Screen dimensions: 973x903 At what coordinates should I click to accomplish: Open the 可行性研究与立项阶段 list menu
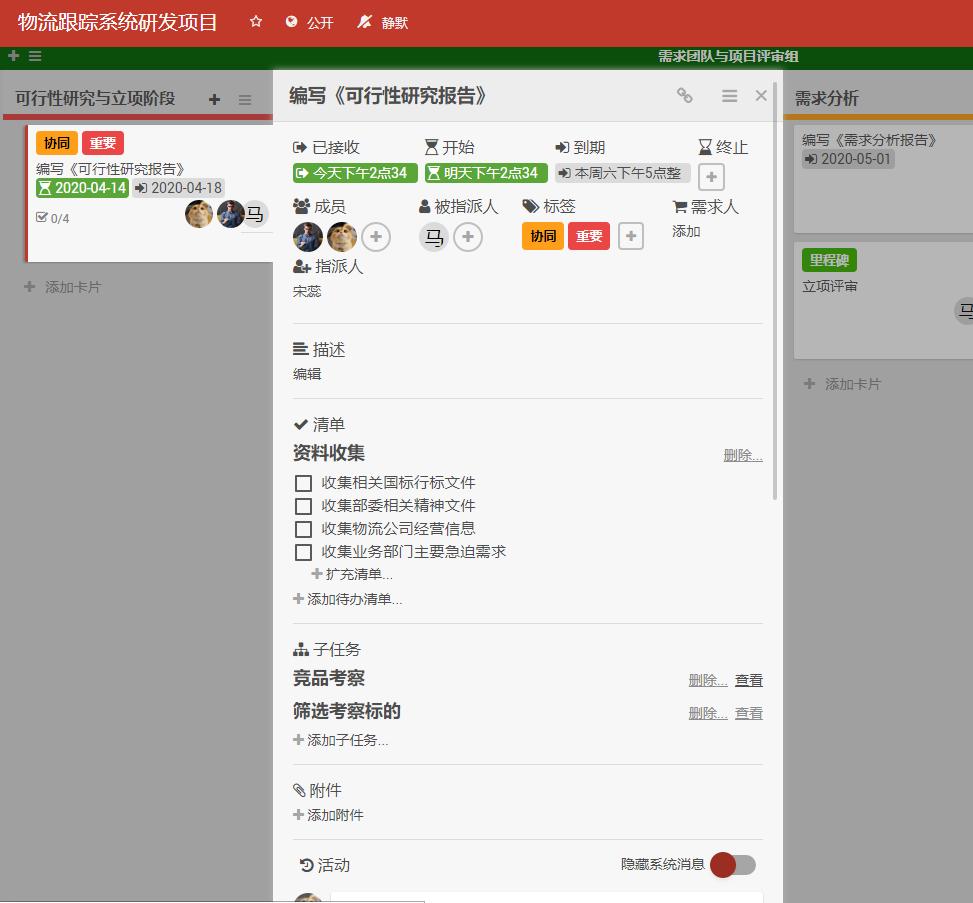click(x=245, y=99)
